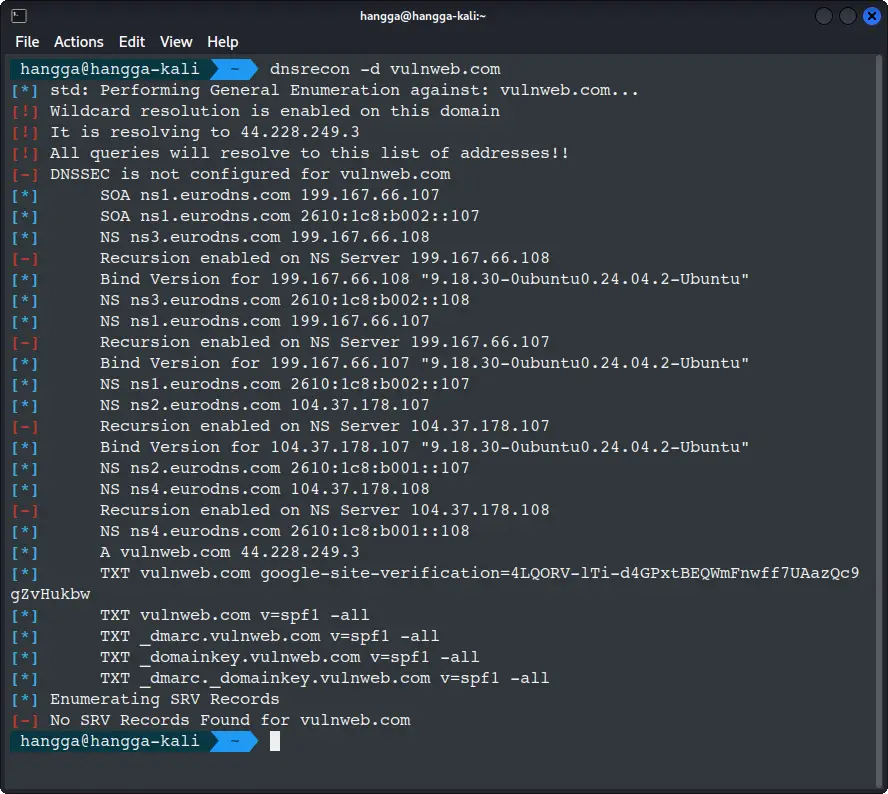Open the View menu
This screenshot has width=888, height=794.
point(176,42)
